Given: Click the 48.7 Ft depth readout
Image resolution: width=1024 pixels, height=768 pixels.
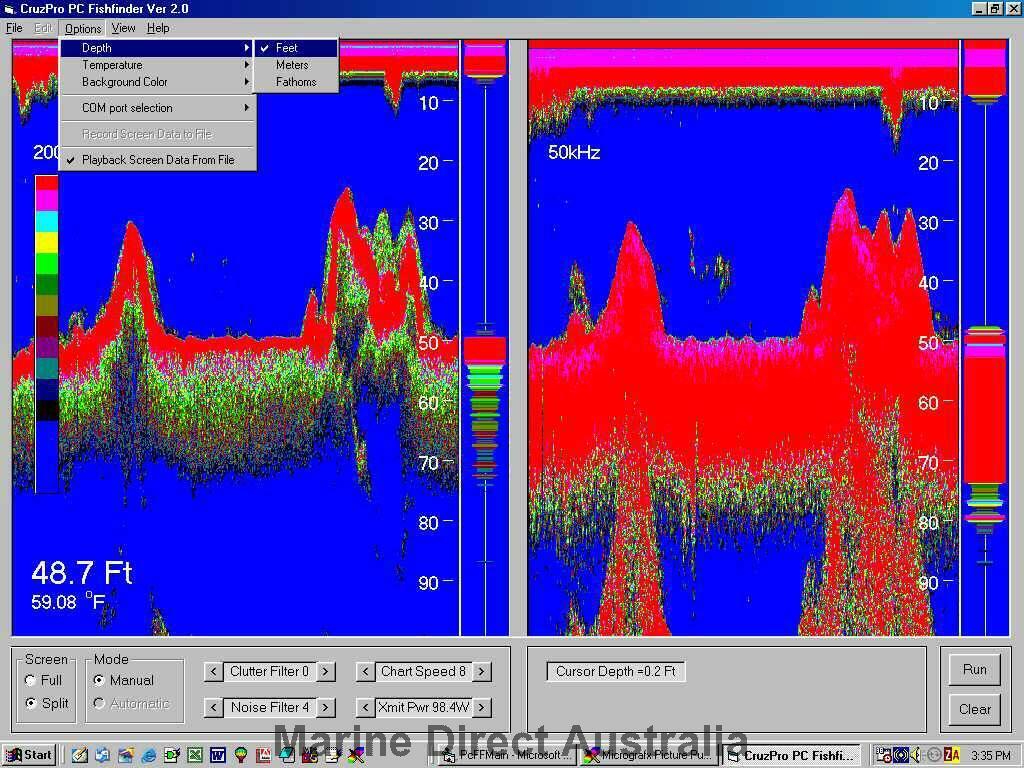Looking at the screenshot, I should click(x=82, y=573).
